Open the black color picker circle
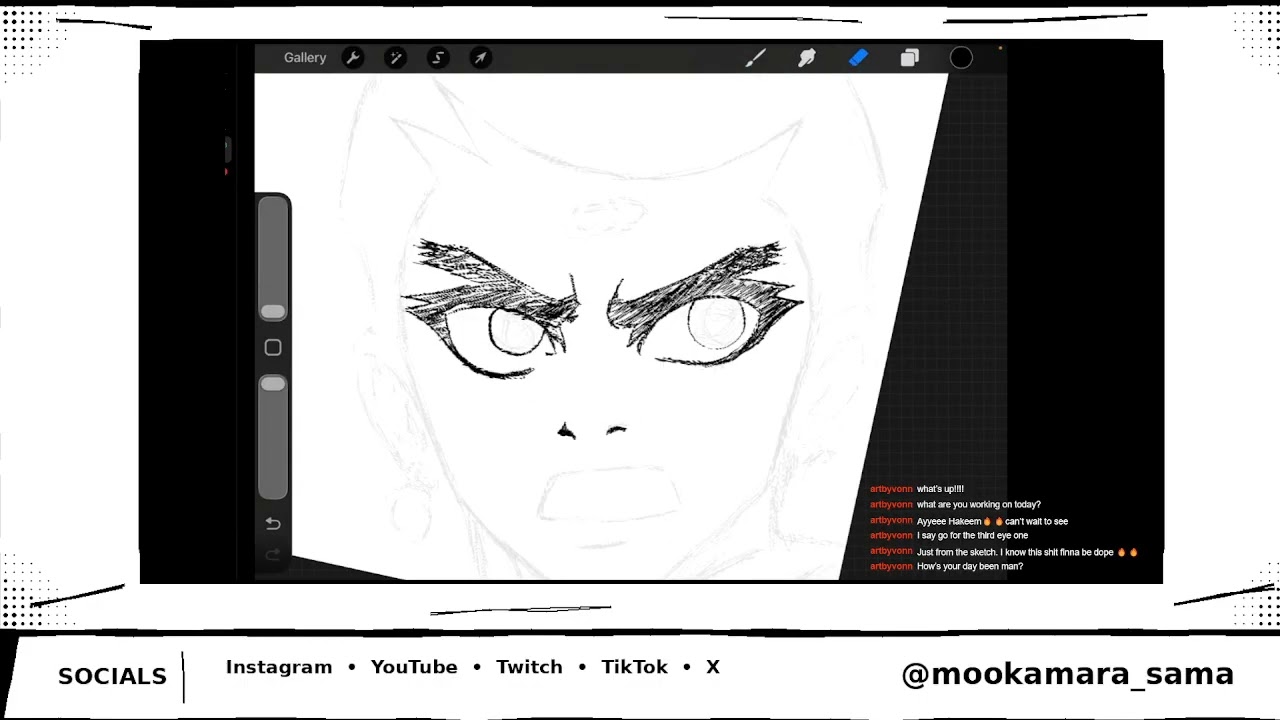The height and width of the screenshot is (720, 1280). 961,58
